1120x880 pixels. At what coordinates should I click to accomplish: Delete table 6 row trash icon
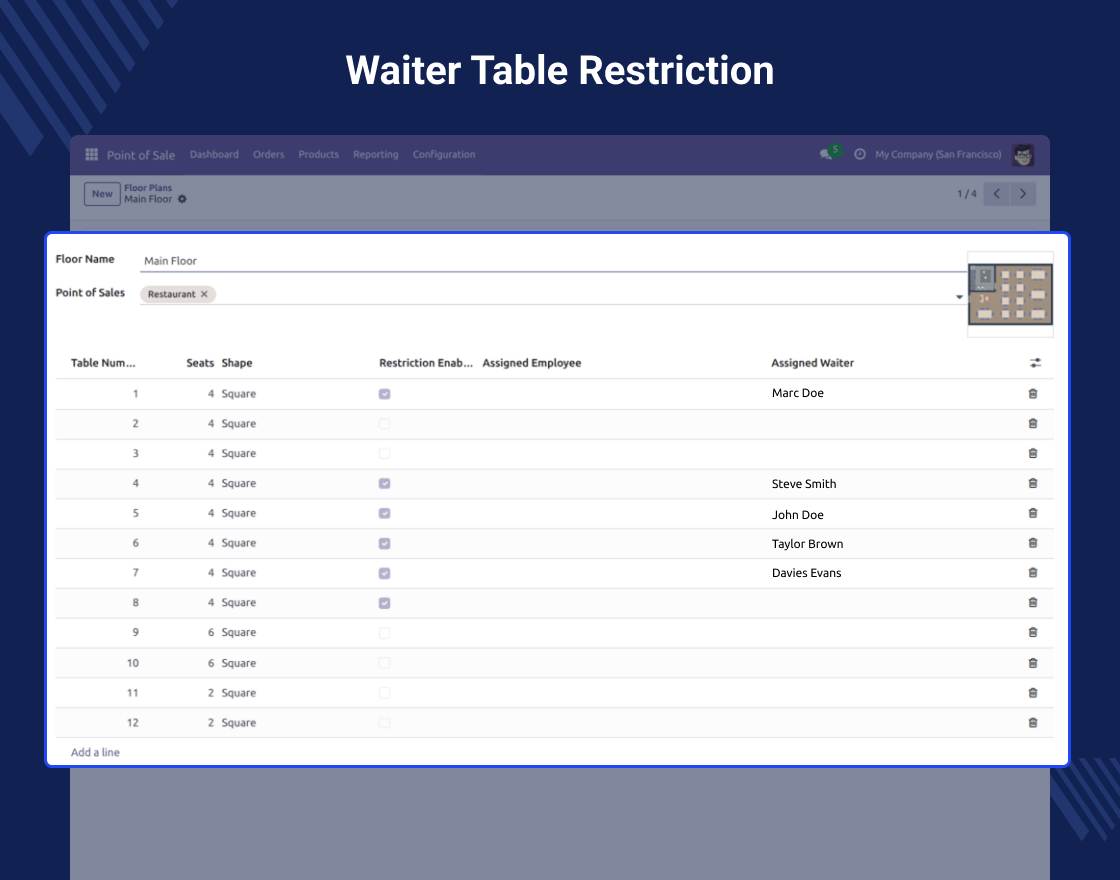1033,543
